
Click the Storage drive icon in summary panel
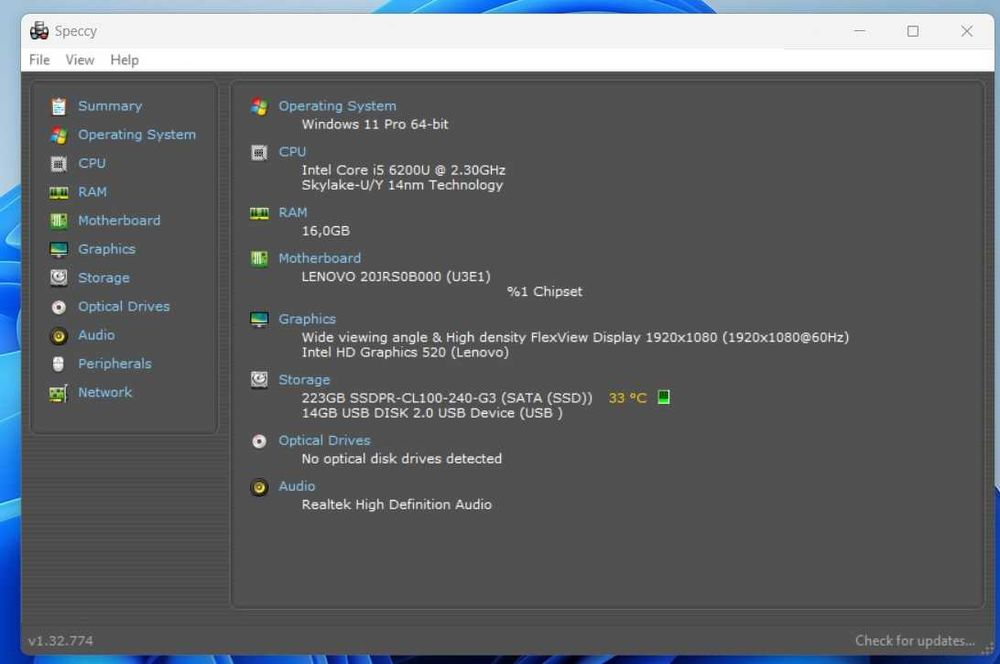point(259,380)
